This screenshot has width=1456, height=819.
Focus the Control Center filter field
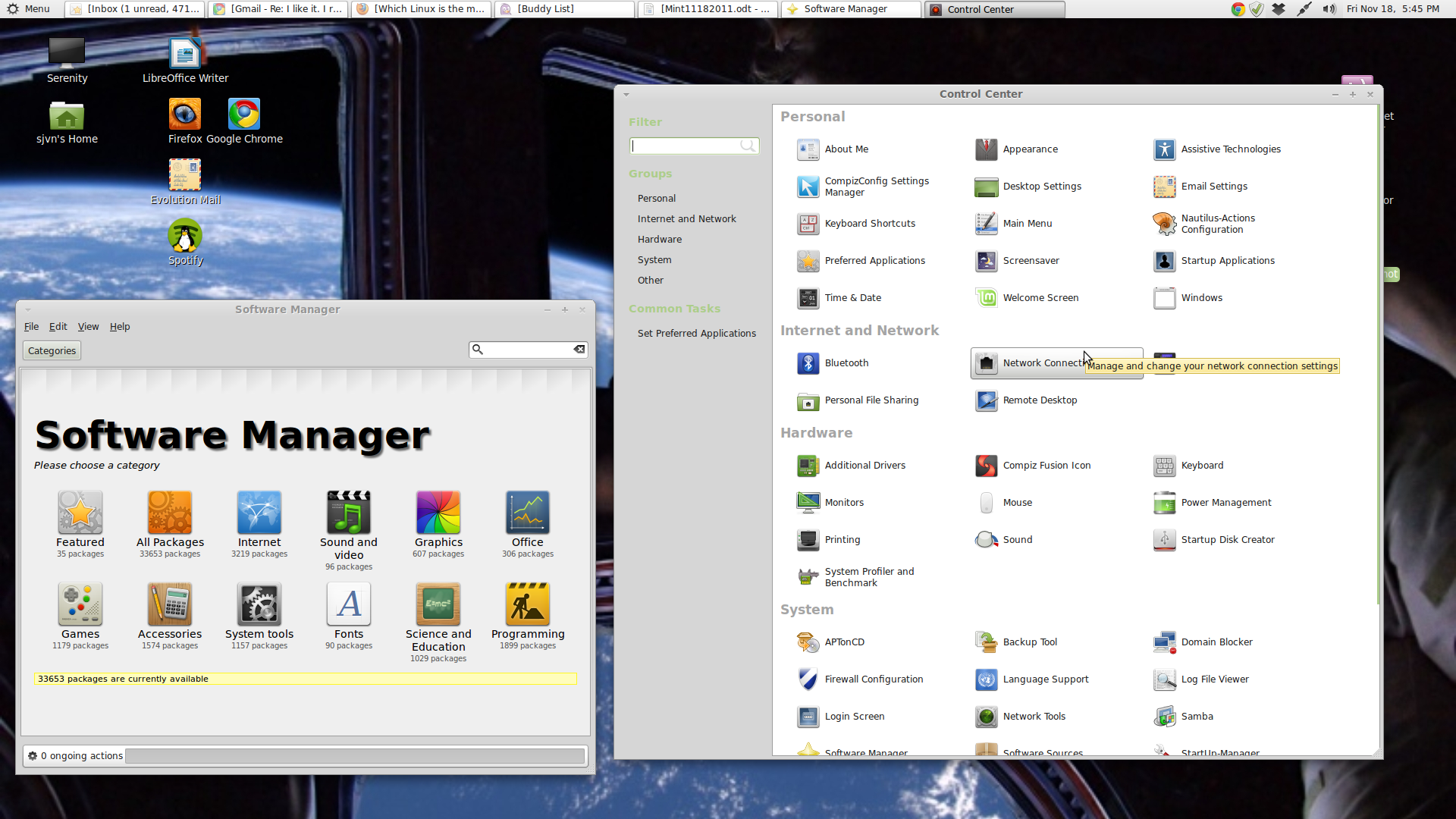point(693,146)
